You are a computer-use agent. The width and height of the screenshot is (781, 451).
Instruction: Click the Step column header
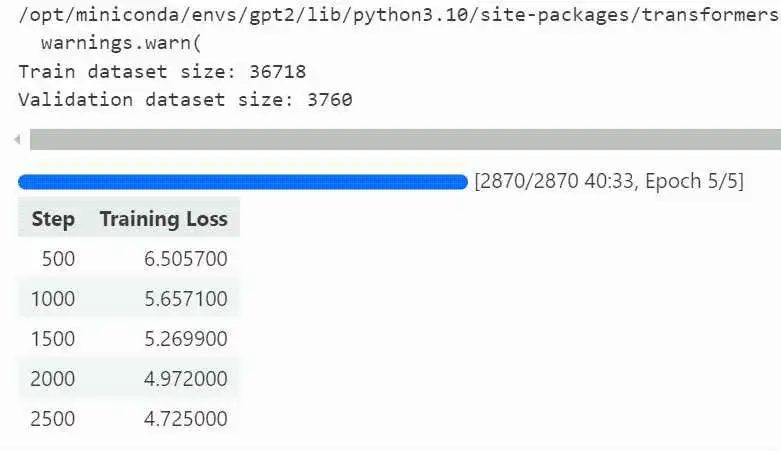click(53, 219)
